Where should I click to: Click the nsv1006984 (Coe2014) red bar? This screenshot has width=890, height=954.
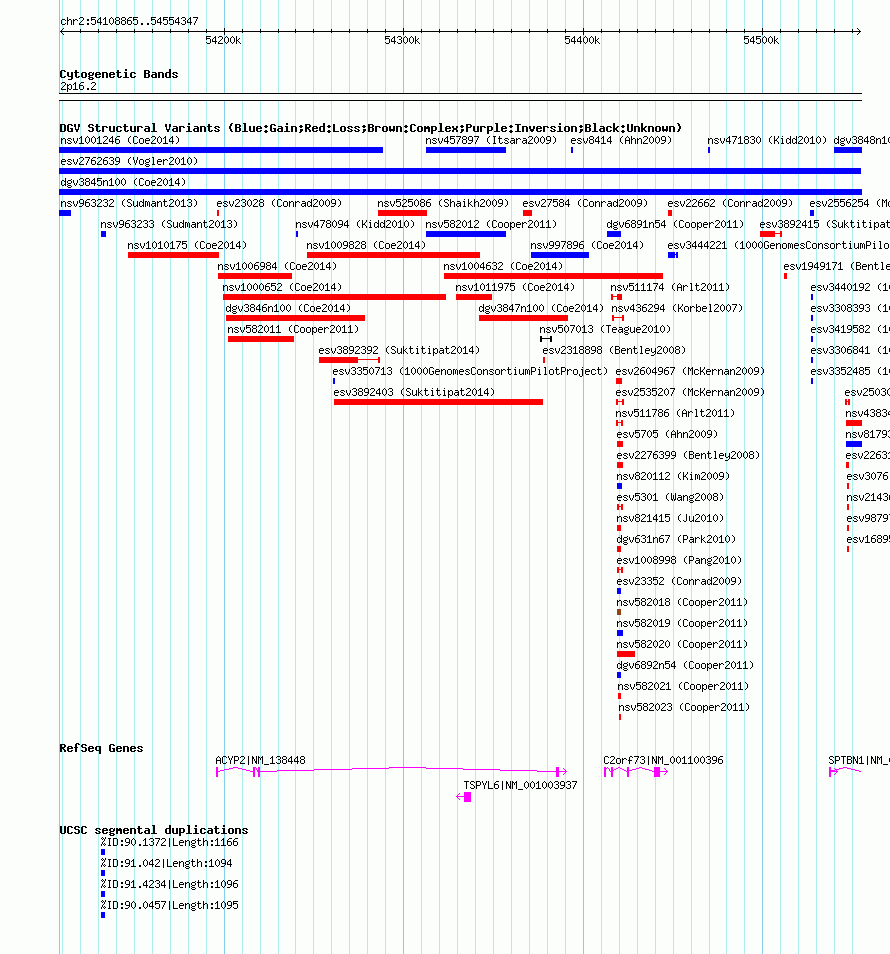[x=255, y=276]
